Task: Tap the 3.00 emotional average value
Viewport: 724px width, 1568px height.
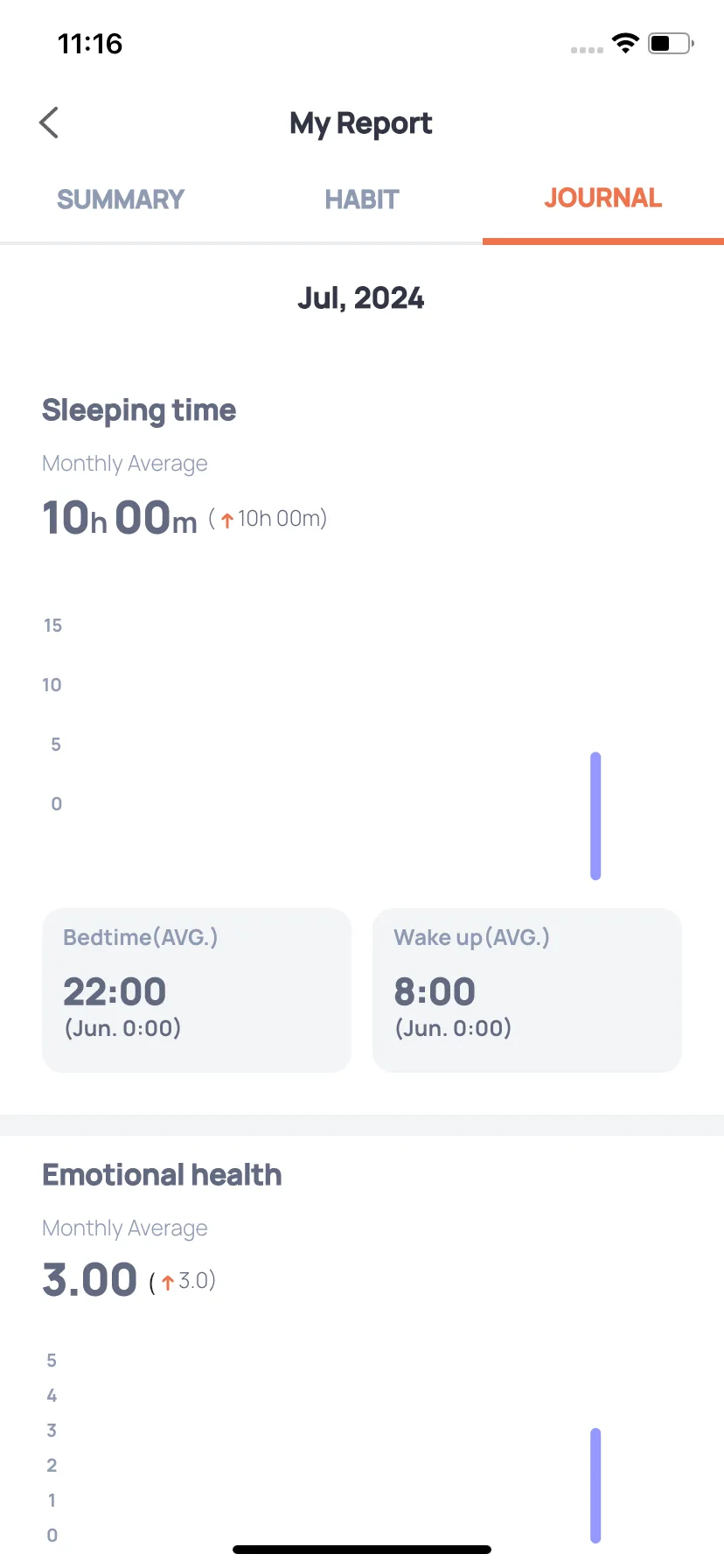Action: [x=89, y=1279]
